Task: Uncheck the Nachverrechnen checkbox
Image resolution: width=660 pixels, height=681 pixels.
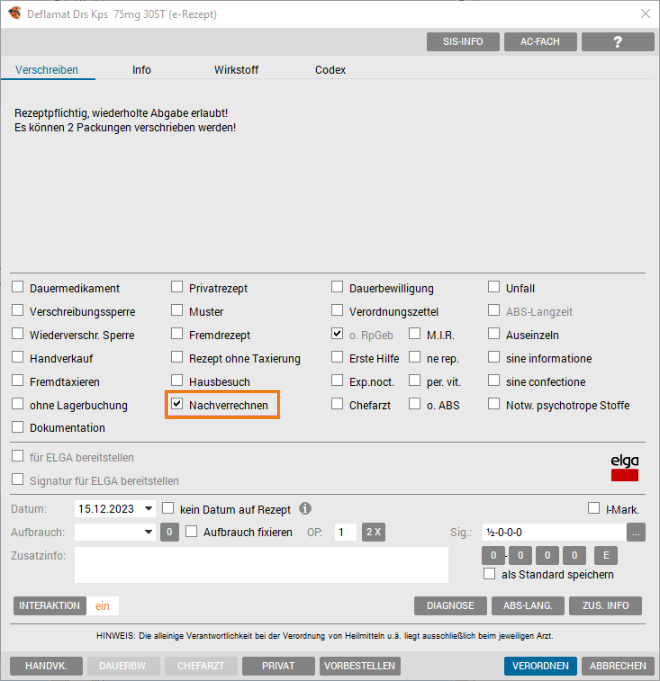Action: (178, 405)
